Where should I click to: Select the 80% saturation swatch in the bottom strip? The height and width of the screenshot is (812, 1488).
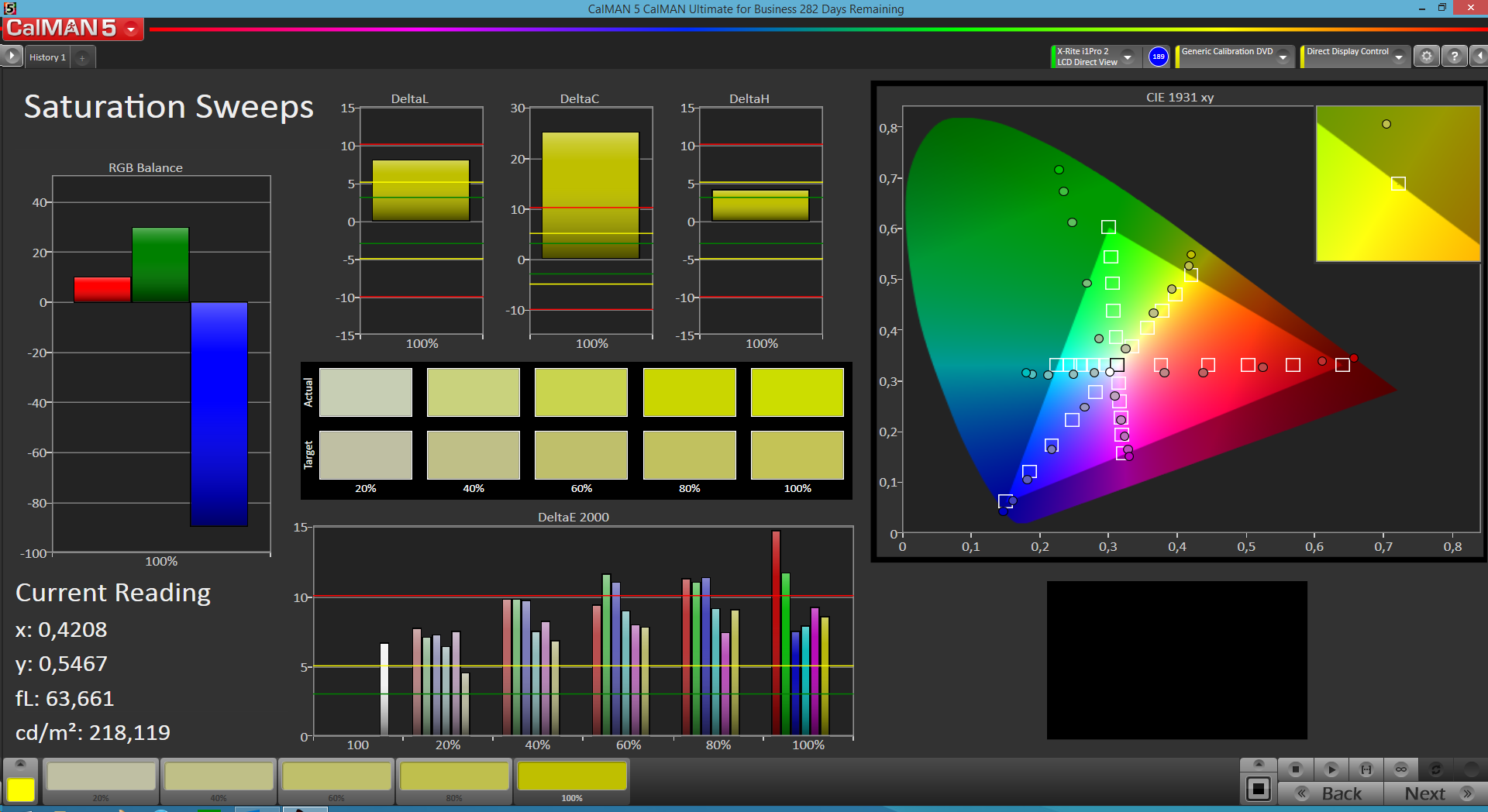pos(454,781)
